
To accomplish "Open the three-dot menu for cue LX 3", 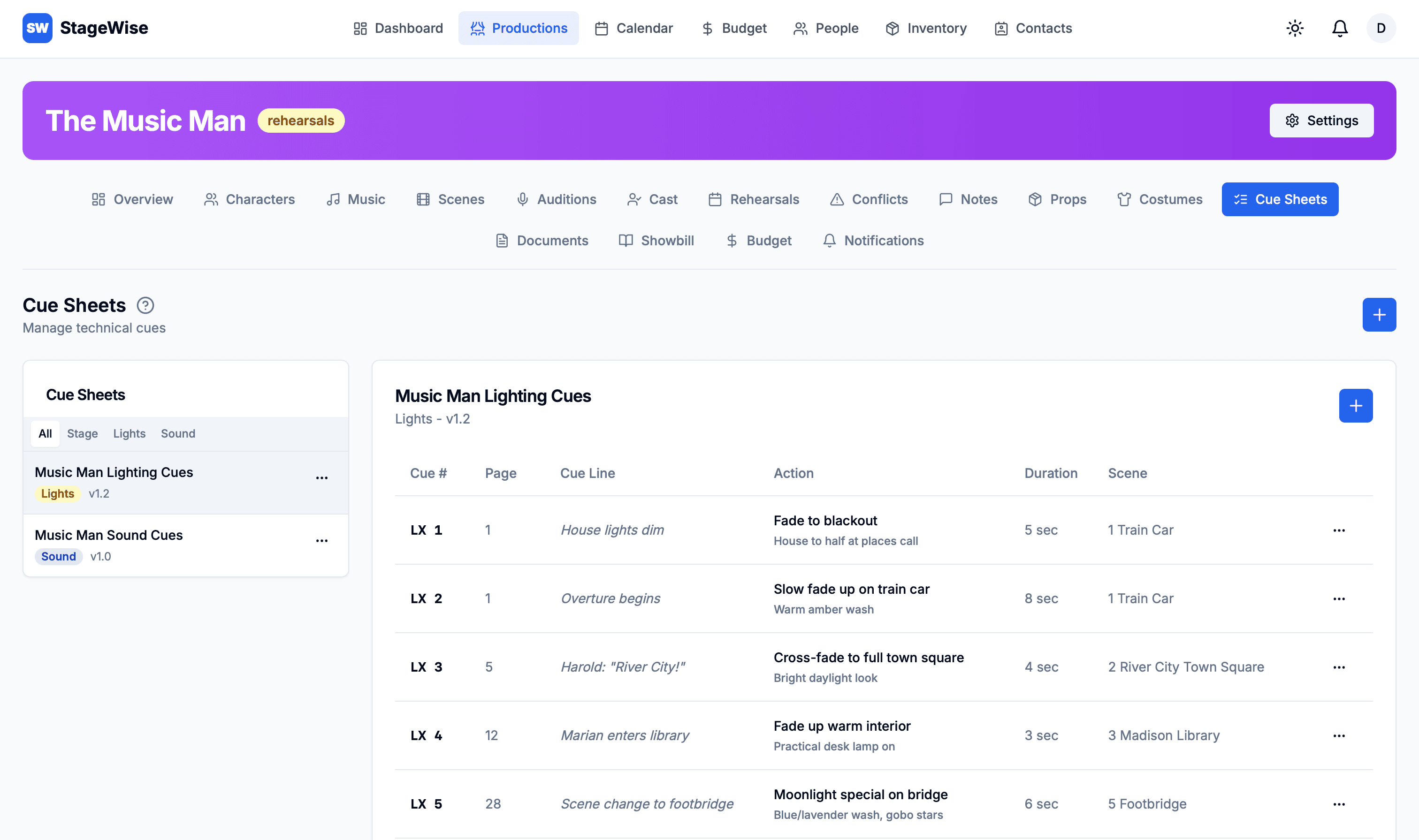I will click(1339, 667).
